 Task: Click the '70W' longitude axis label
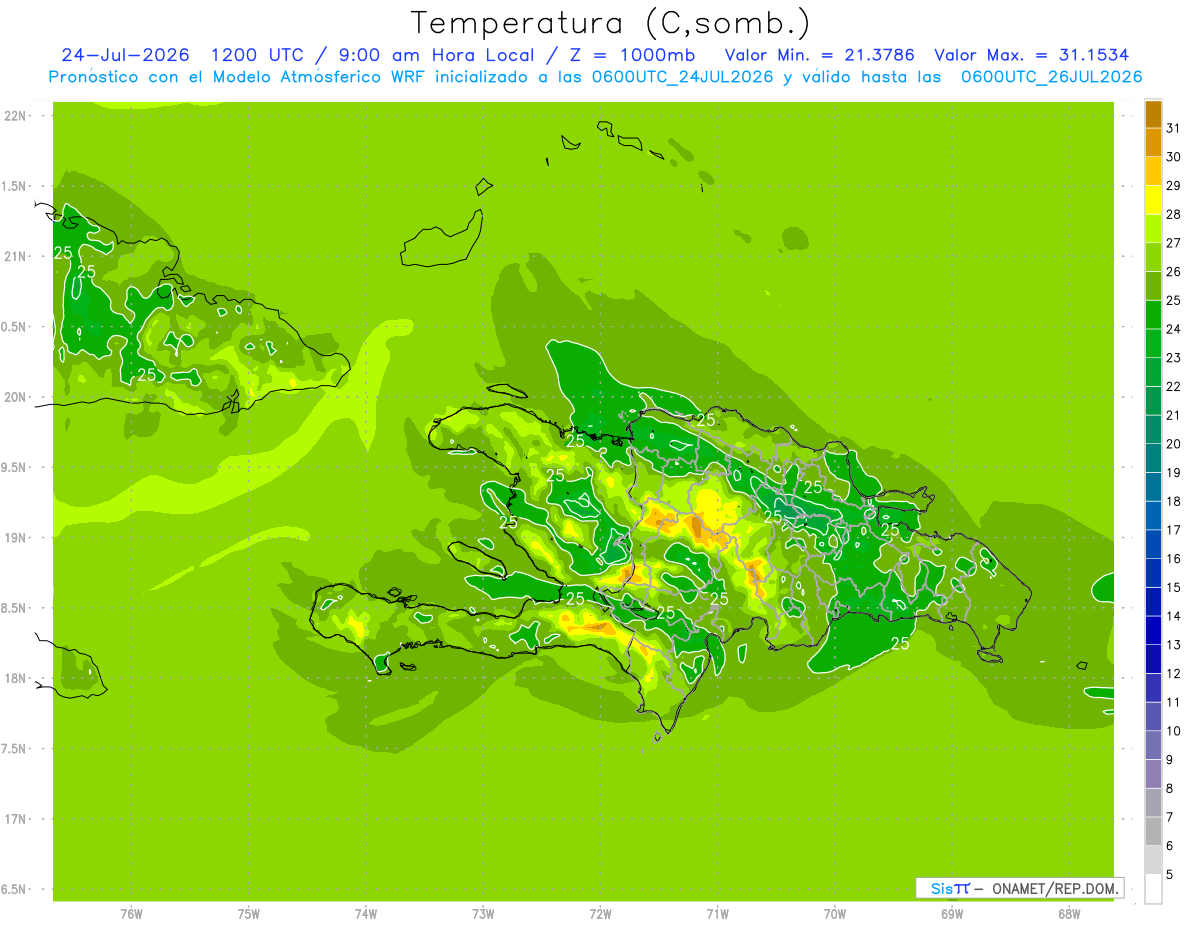tap(834, 913)
